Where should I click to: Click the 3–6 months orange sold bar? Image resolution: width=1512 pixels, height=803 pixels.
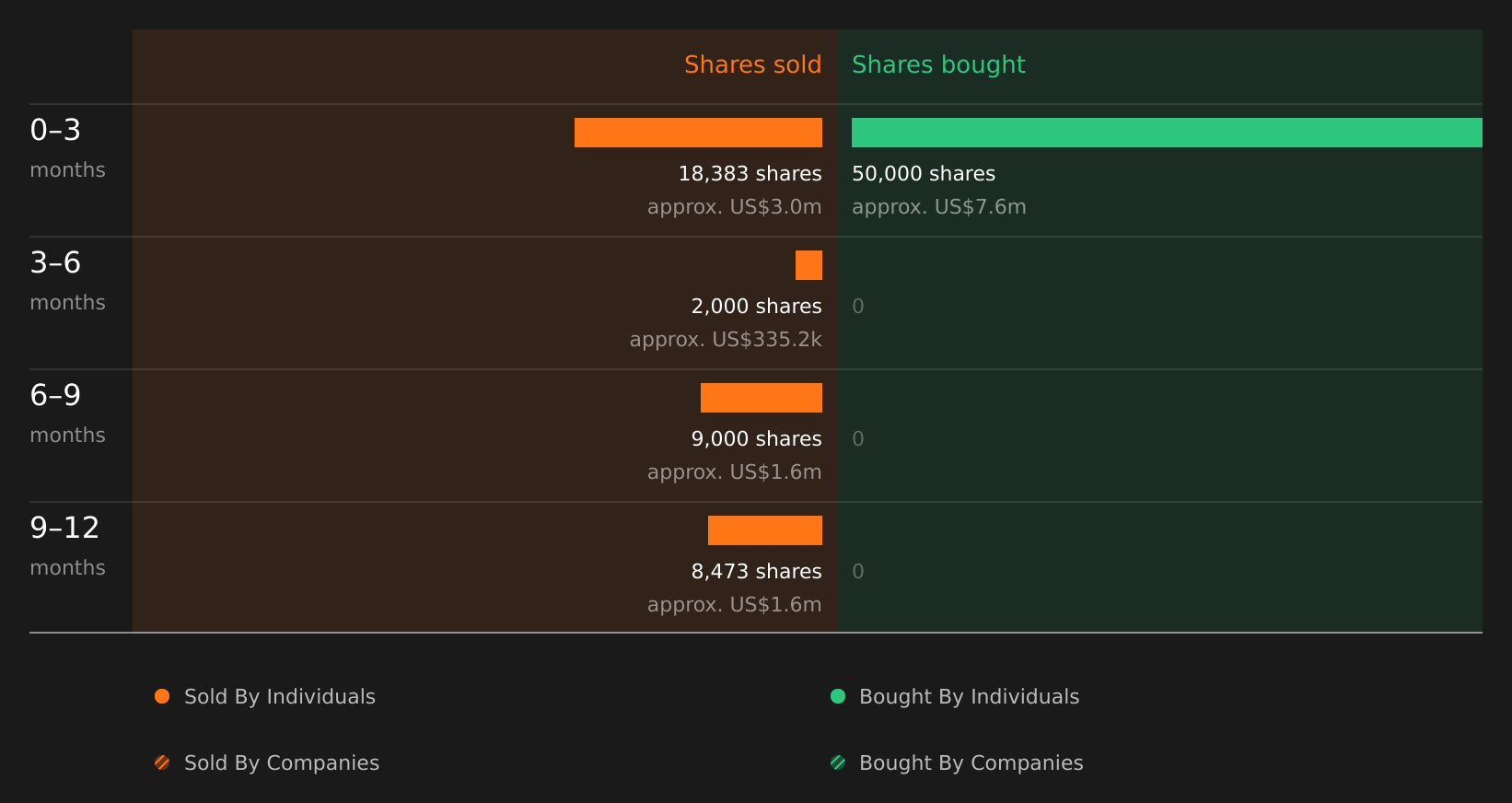tap(808, 265)
